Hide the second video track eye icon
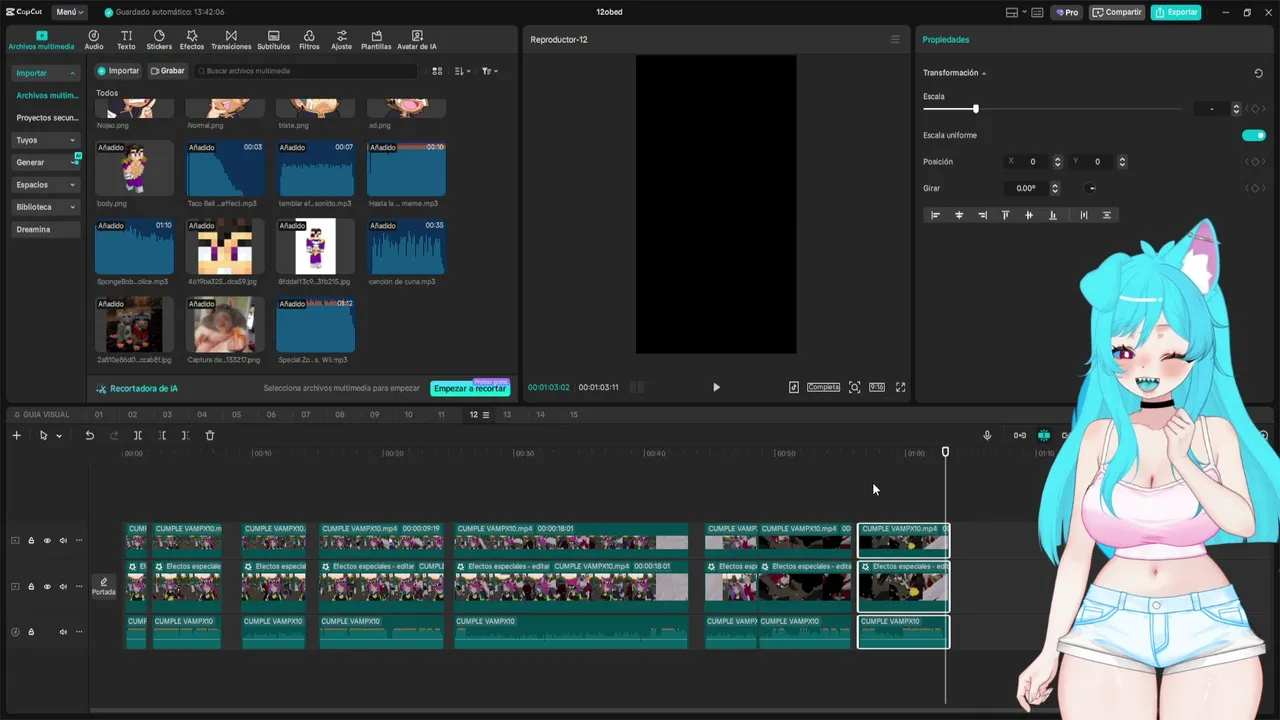This screenshot has height=720, width=1280. 47,587
